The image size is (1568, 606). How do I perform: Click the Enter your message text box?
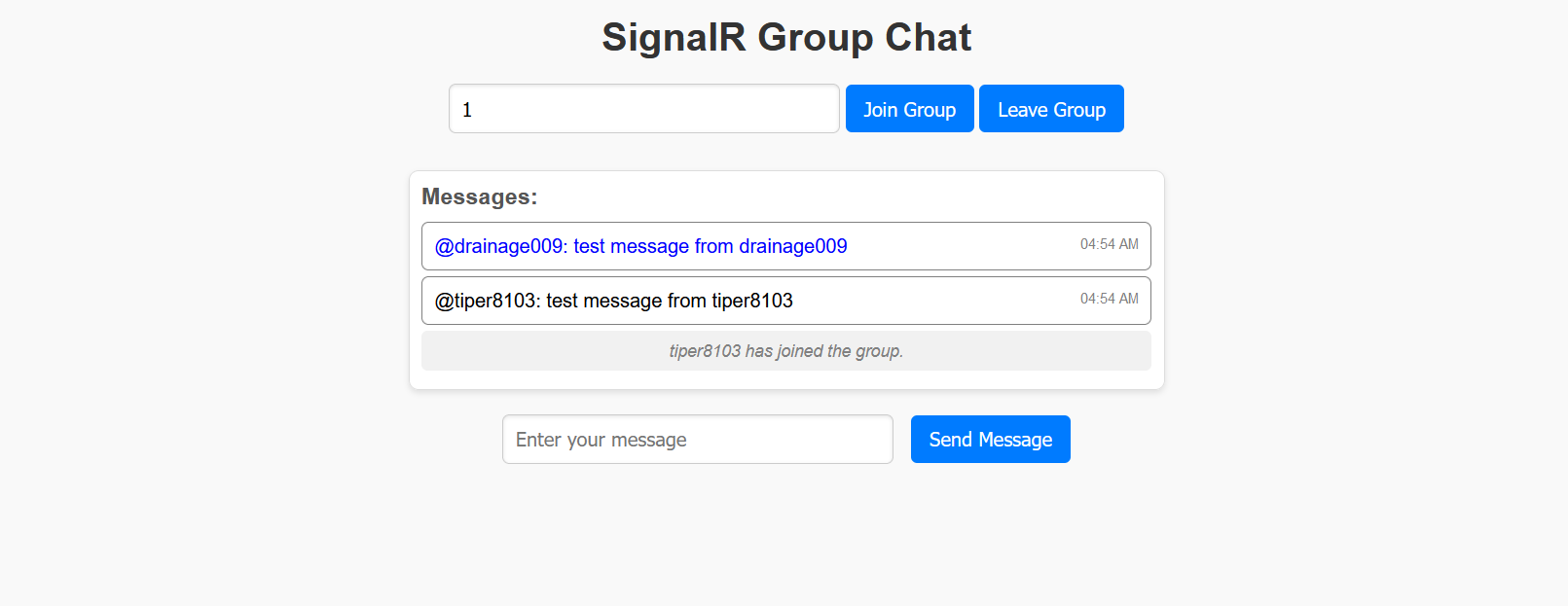[697, 440]
